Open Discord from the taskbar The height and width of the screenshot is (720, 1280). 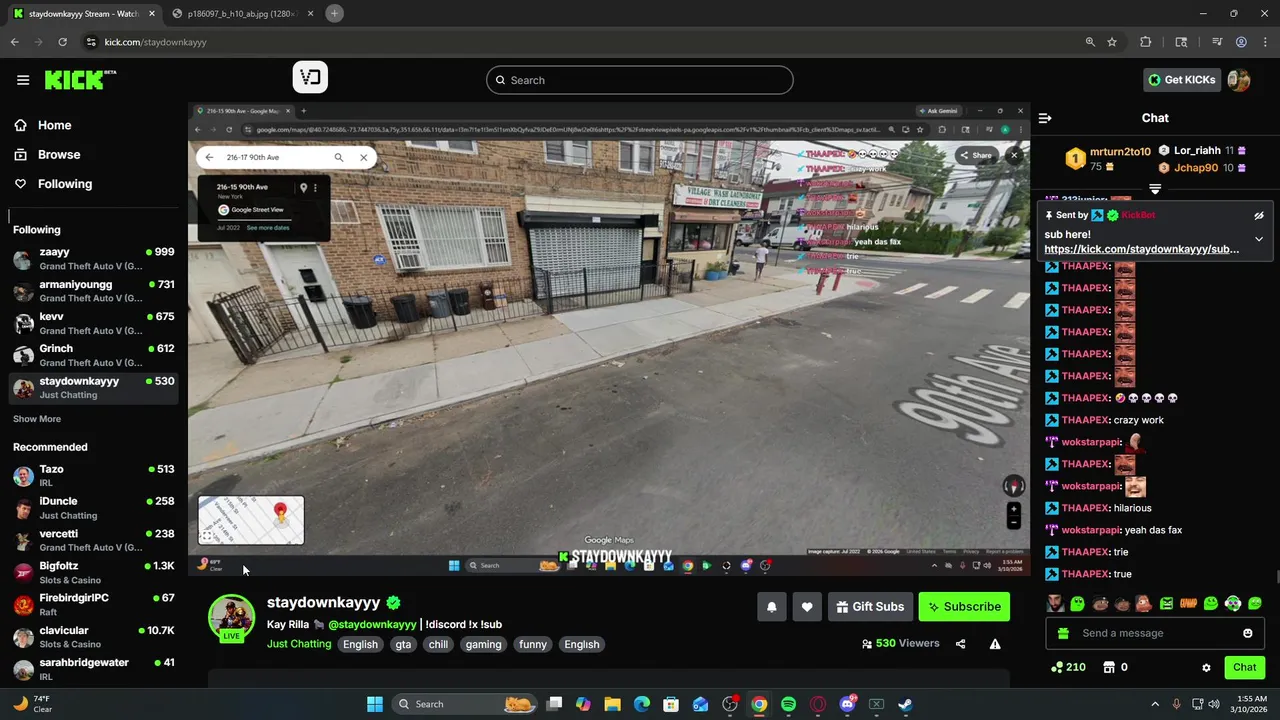[847, 704]
